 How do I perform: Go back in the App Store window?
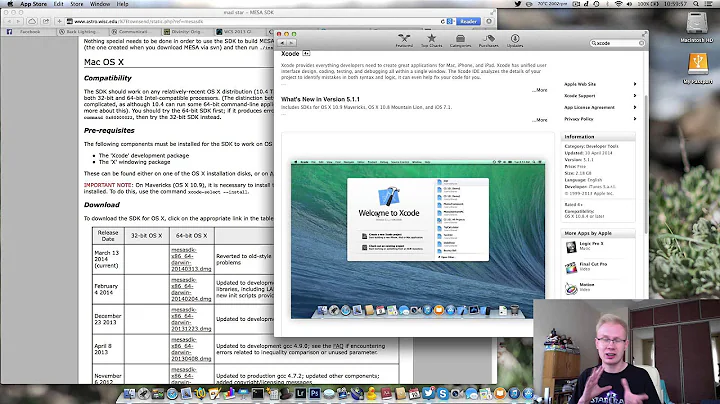coord(282,43)
